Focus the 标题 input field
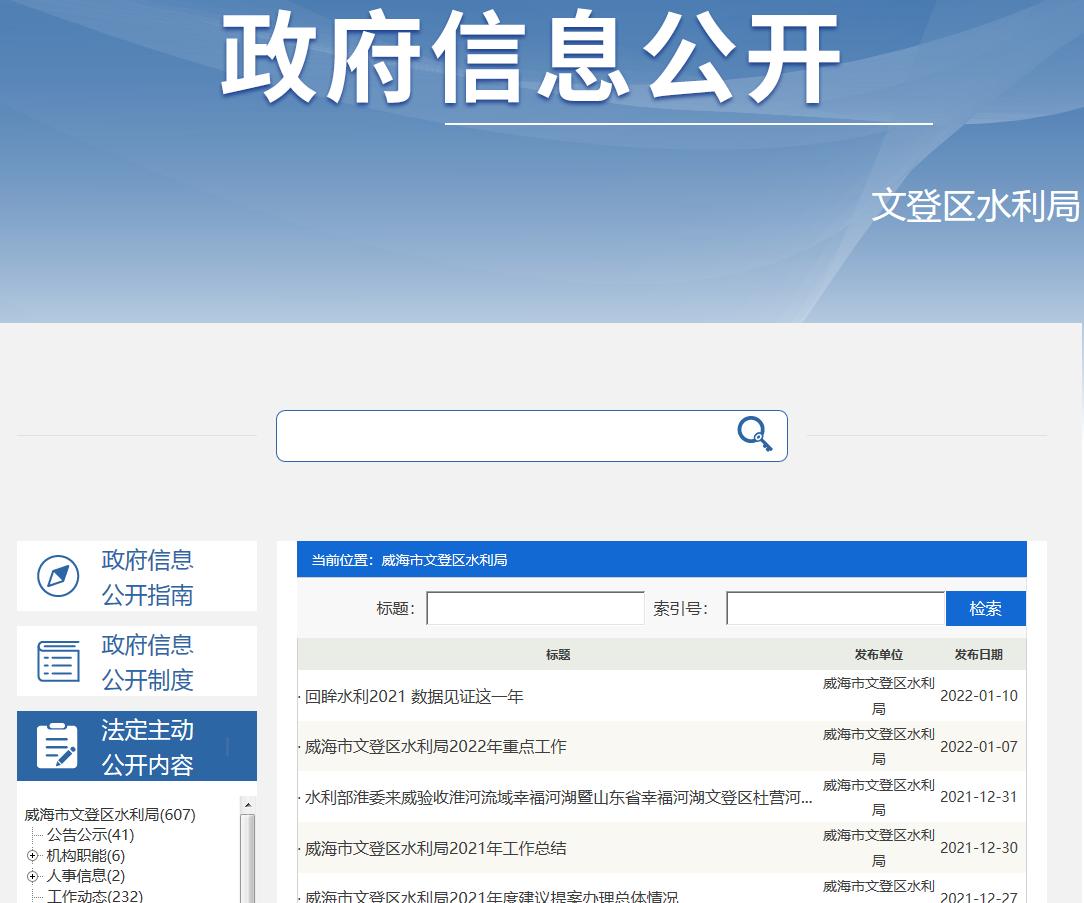The height and width of the screenshot is (903, 1084). (x=535, y=609)
